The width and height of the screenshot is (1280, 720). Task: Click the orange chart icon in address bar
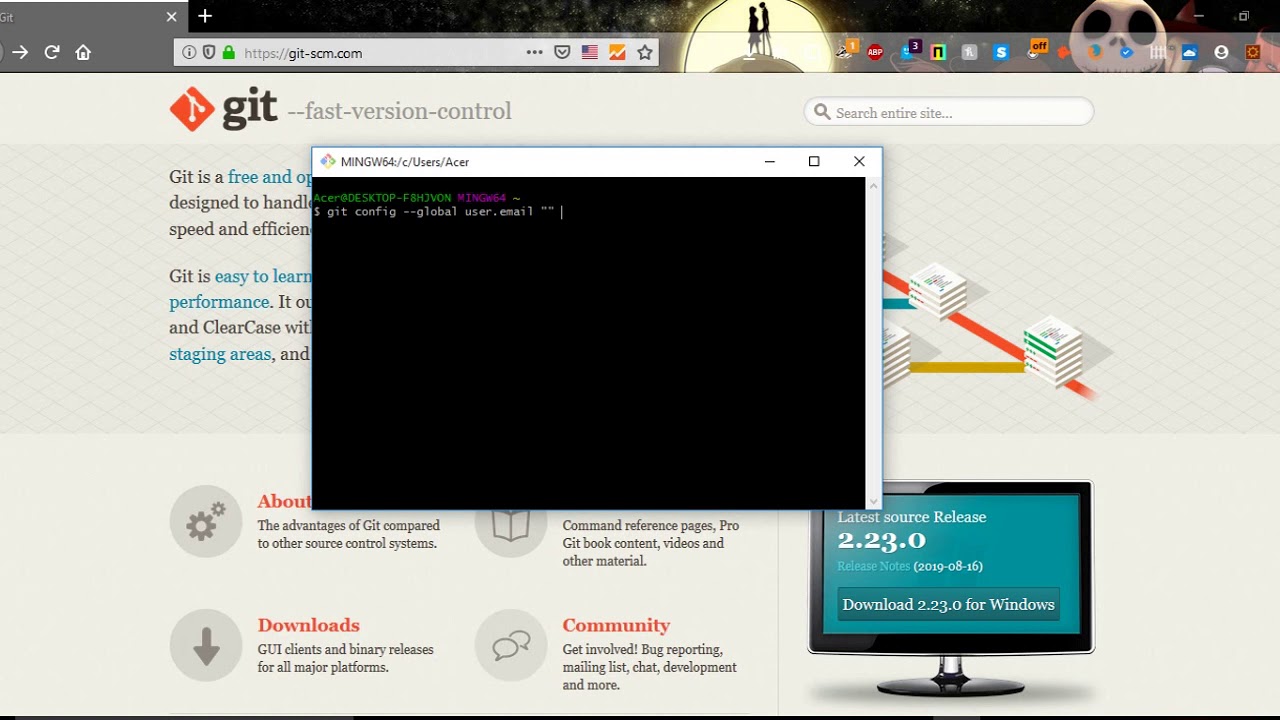coord(617,53)
